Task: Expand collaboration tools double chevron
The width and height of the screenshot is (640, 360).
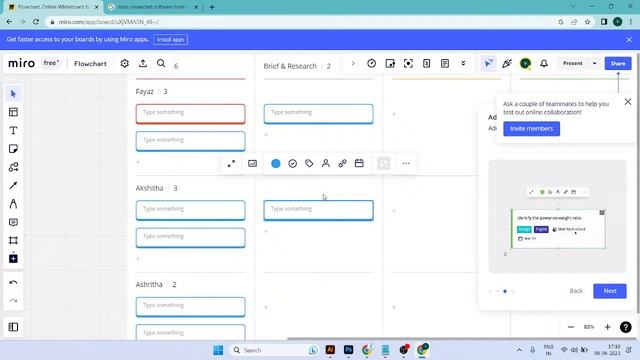Action: pos(463,63)
